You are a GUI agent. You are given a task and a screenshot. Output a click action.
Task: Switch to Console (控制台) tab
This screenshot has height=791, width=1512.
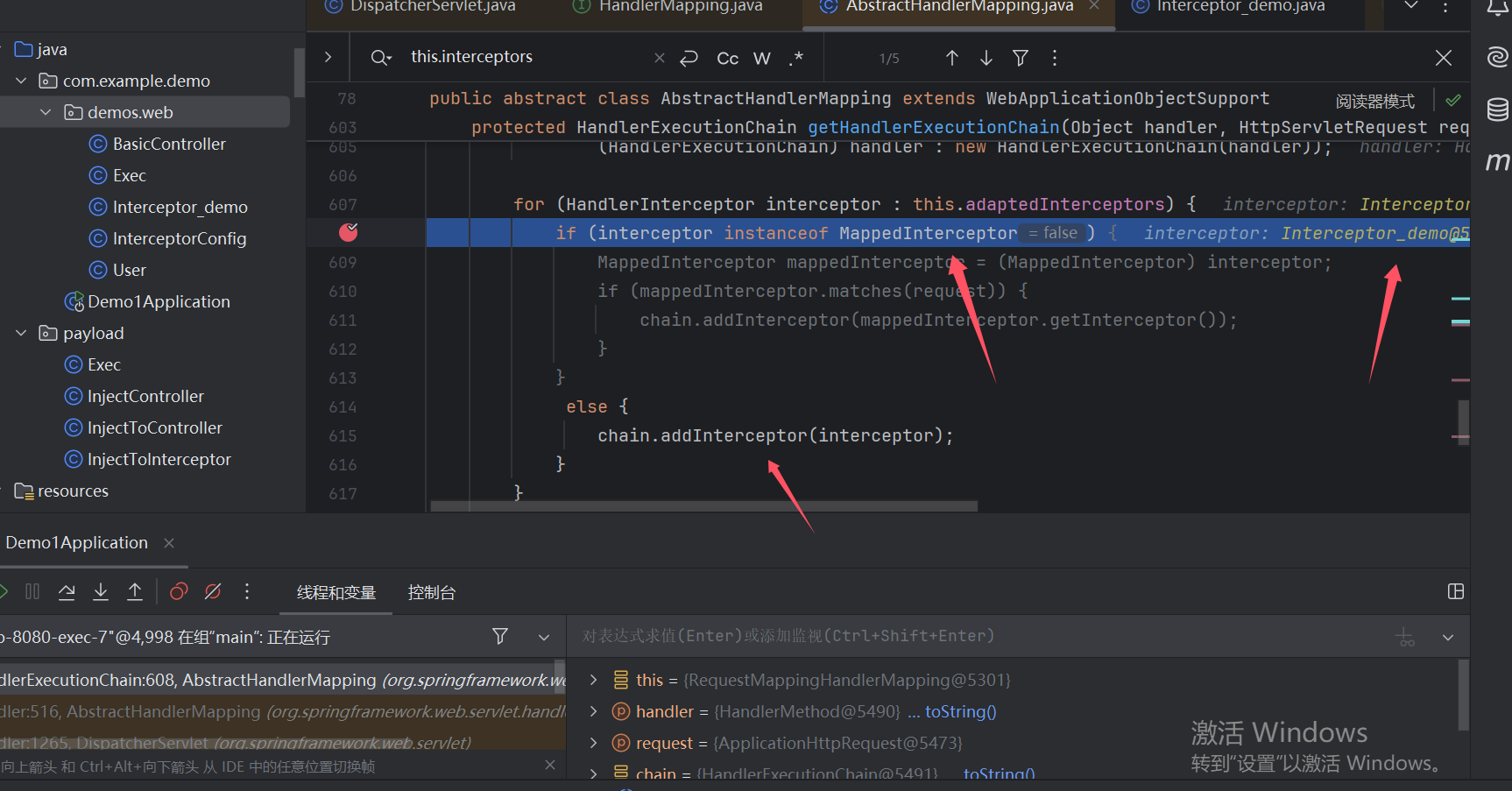pyautogui.click(x=432, y=593)
